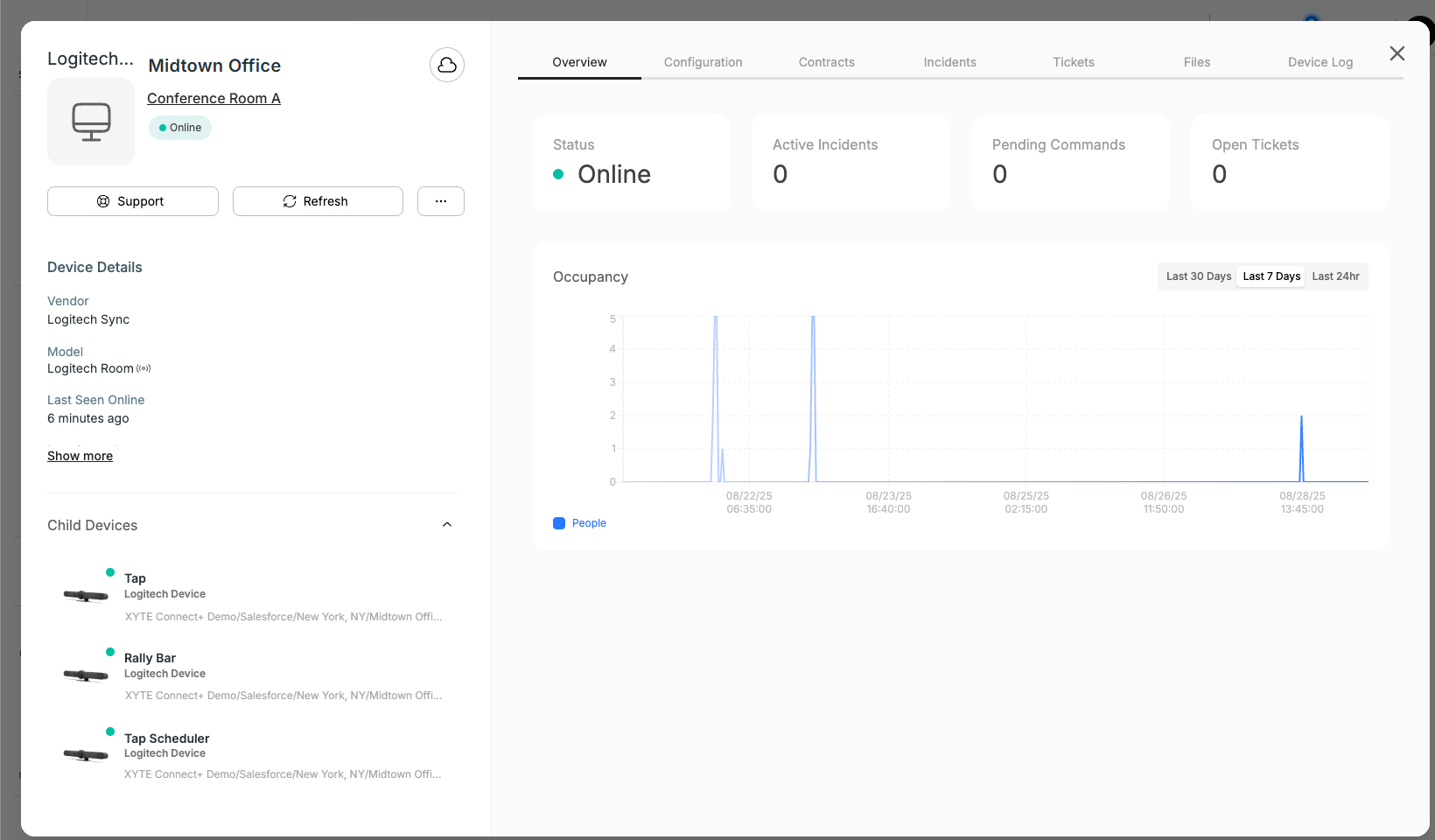Close the device details panel
The height and width of the screenshot is (840, 1435).
[x=1396, y=53]
